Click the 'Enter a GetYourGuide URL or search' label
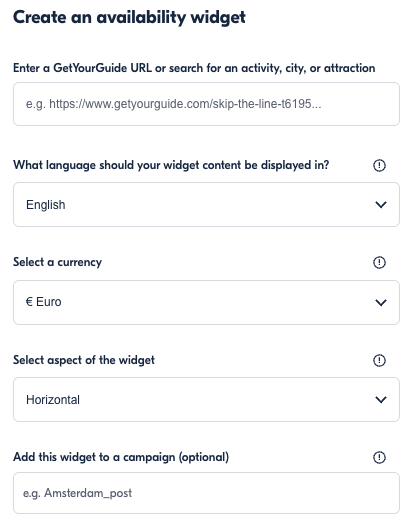 pos(194,68)
